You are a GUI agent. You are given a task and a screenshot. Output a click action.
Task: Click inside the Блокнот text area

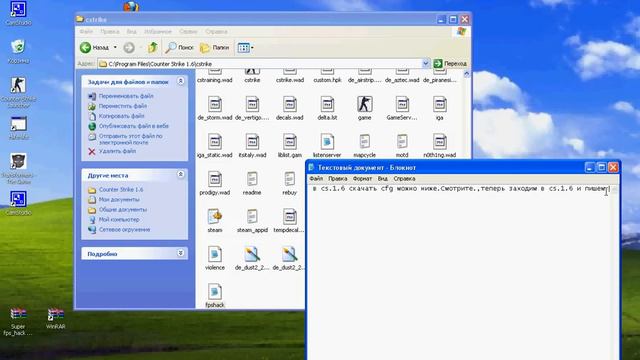(x=460, y=273)
